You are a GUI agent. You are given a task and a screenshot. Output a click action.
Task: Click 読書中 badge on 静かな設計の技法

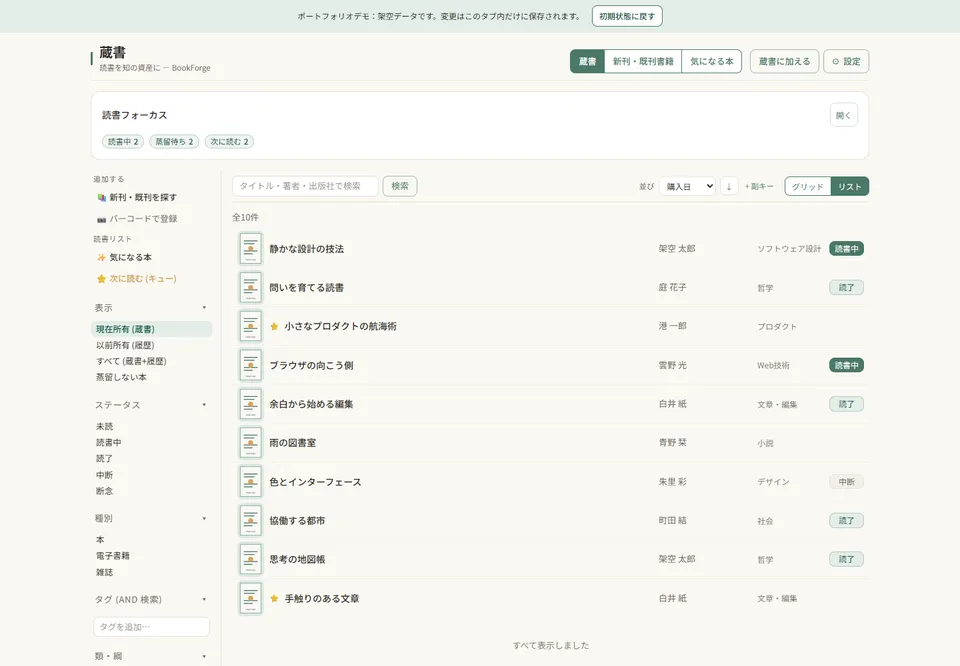point(847,249)
